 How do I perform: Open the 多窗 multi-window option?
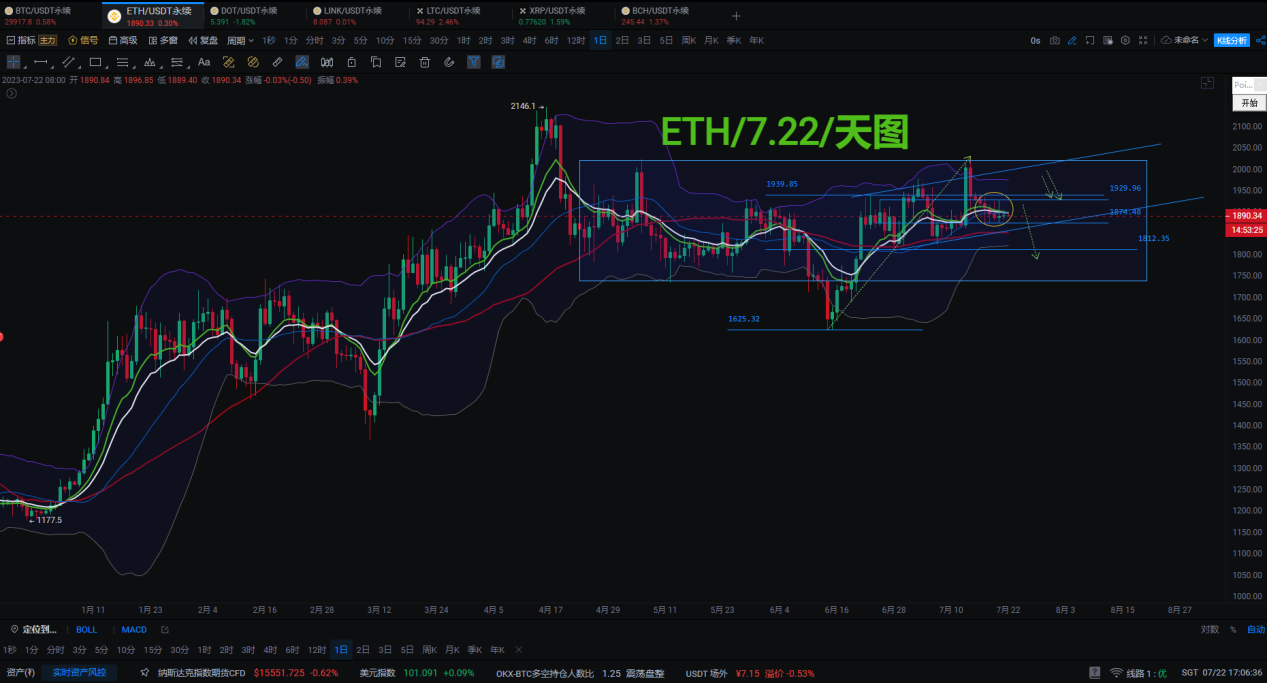click(162, 40)
